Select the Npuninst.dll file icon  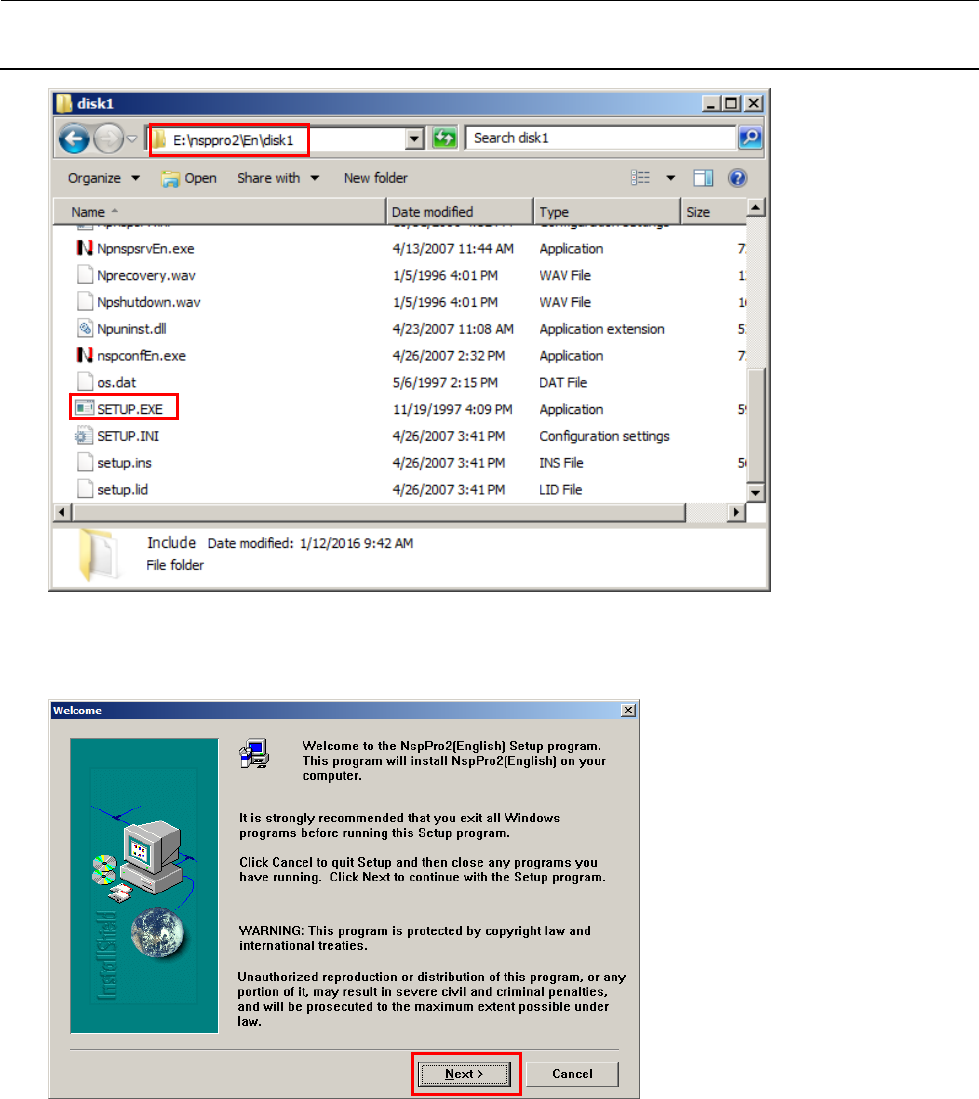(x=85, y=328)
